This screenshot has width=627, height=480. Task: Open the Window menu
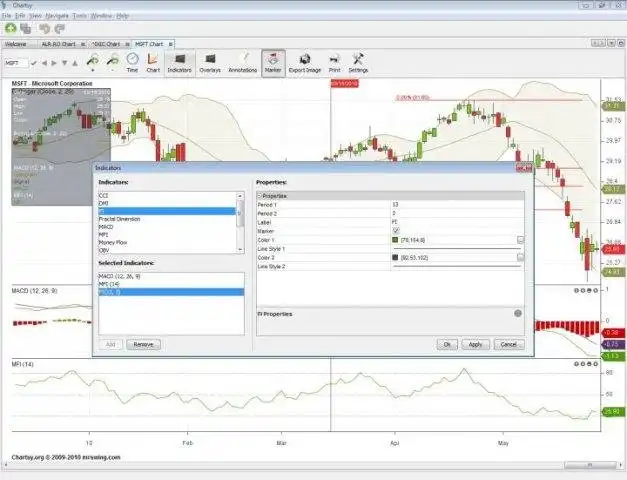tap(102, 16)
